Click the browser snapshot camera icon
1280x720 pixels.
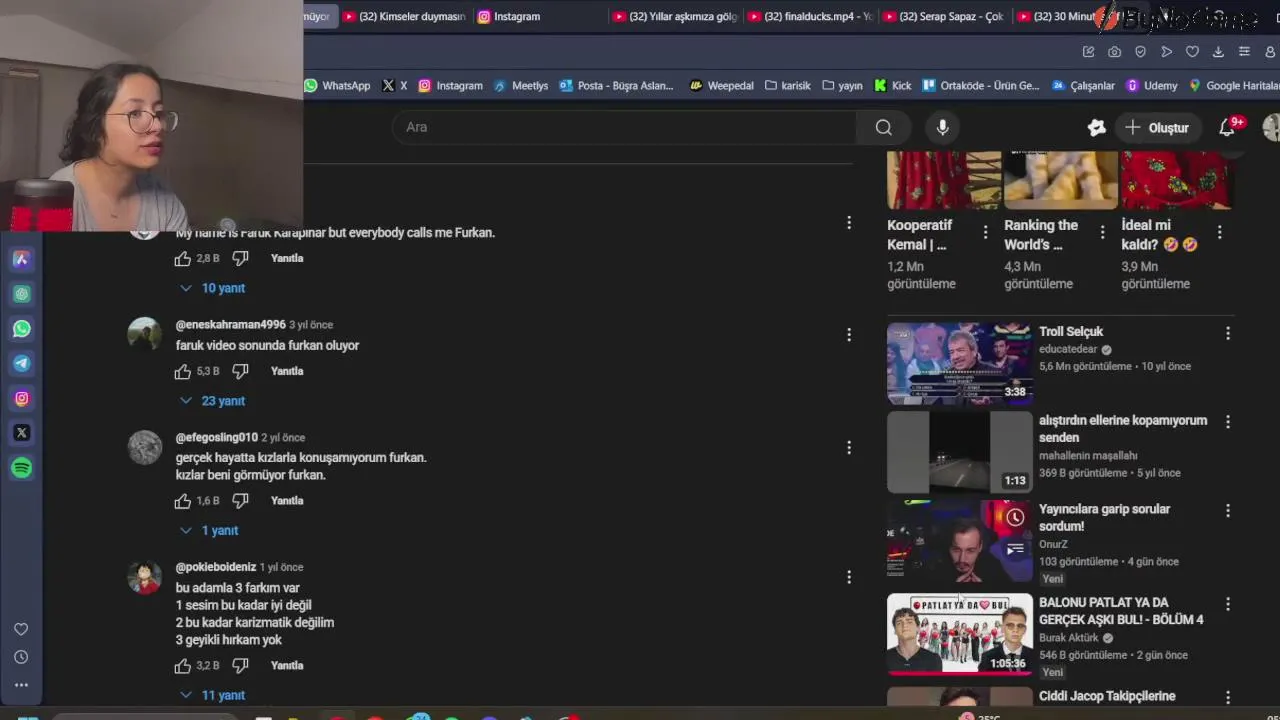coord(1114,52)
